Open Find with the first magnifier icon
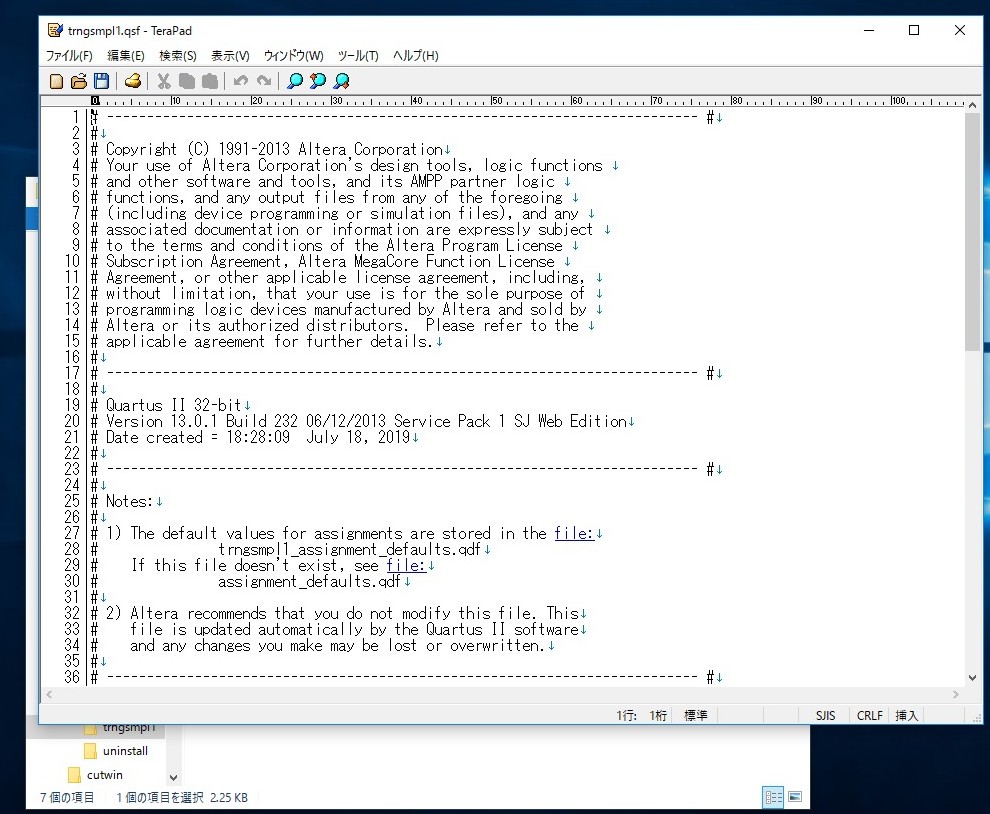 [x=295, y=81]
